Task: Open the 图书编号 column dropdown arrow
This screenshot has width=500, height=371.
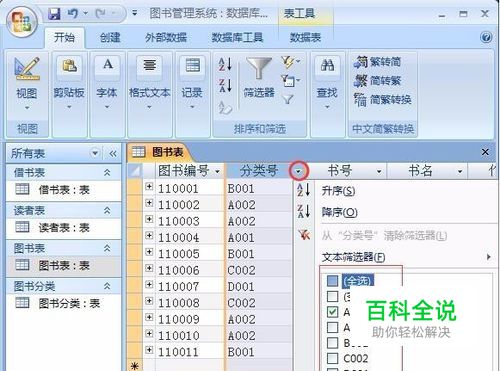Action: click(217, 172)
